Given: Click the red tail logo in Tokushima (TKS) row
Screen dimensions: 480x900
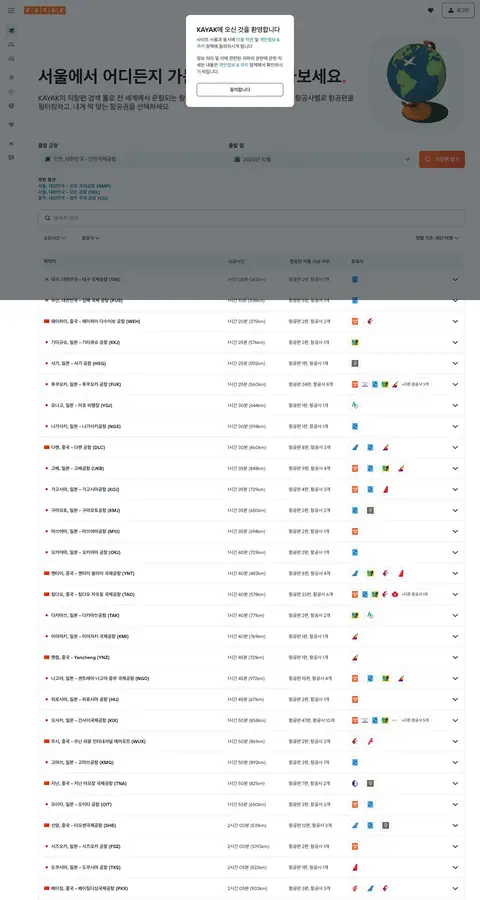Looking at the screenshot, I should click(x=355, y=867).
